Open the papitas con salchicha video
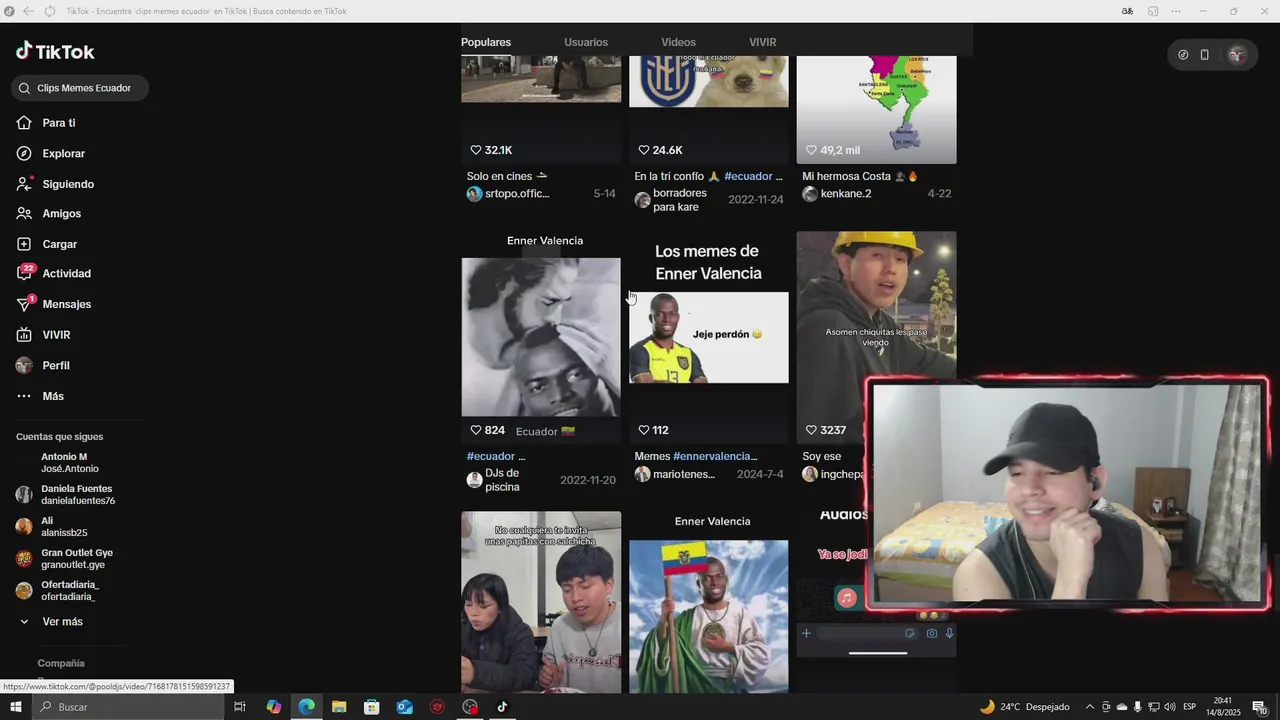This screenshot has width=1280, height=720. point(541,602)
